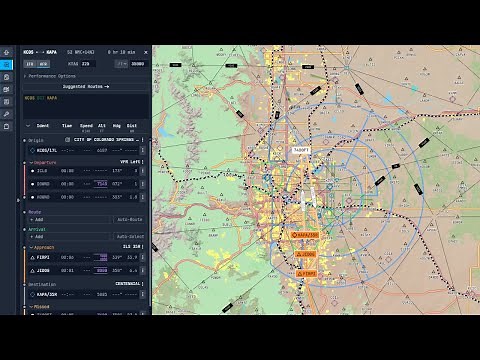The height and width of the screenshot is (360, 480).
Task: Click the flight plan list scrollbar
Action: tap(150, 223)
